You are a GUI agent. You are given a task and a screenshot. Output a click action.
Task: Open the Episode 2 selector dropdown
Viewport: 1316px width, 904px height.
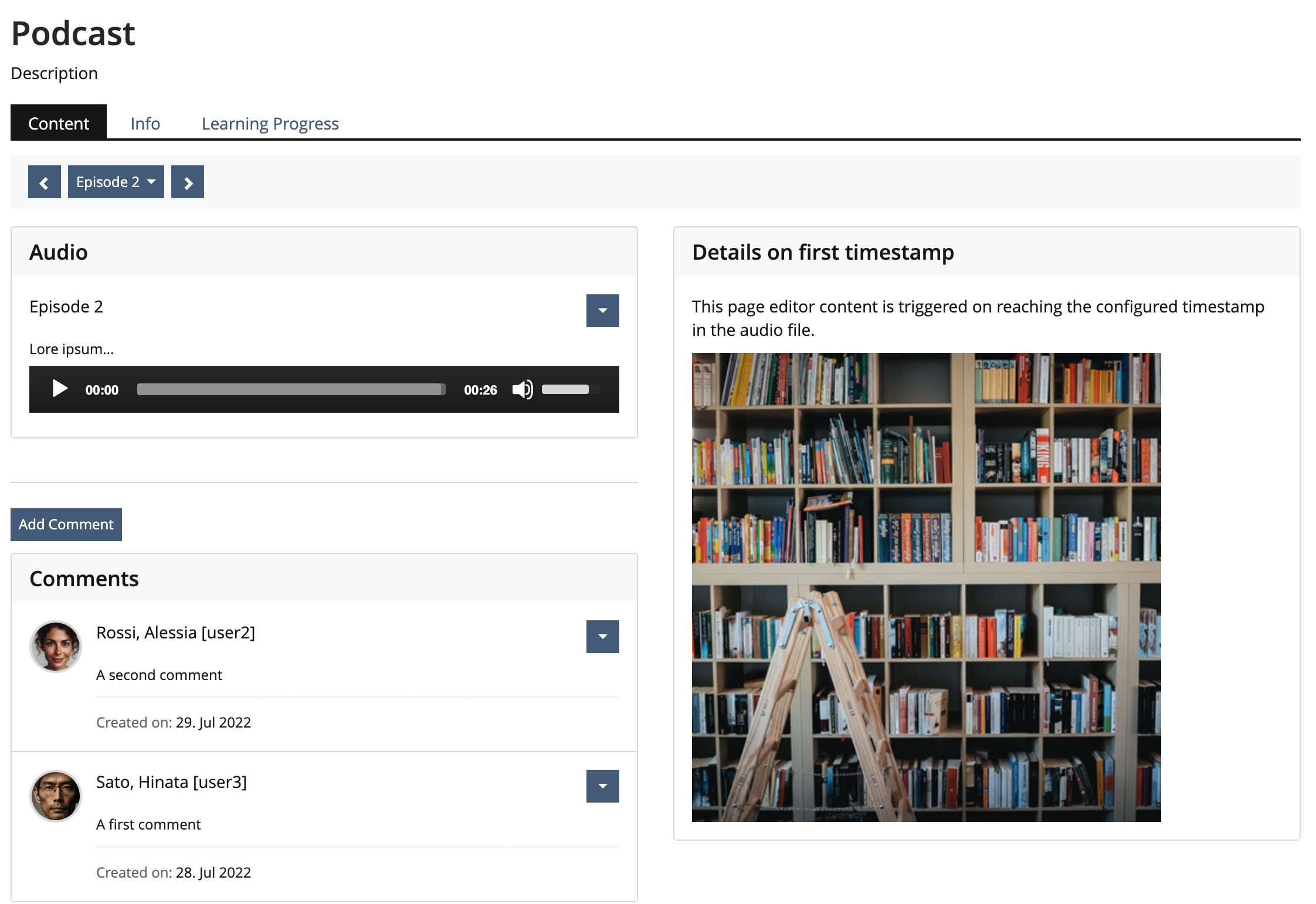pos(116,182)
